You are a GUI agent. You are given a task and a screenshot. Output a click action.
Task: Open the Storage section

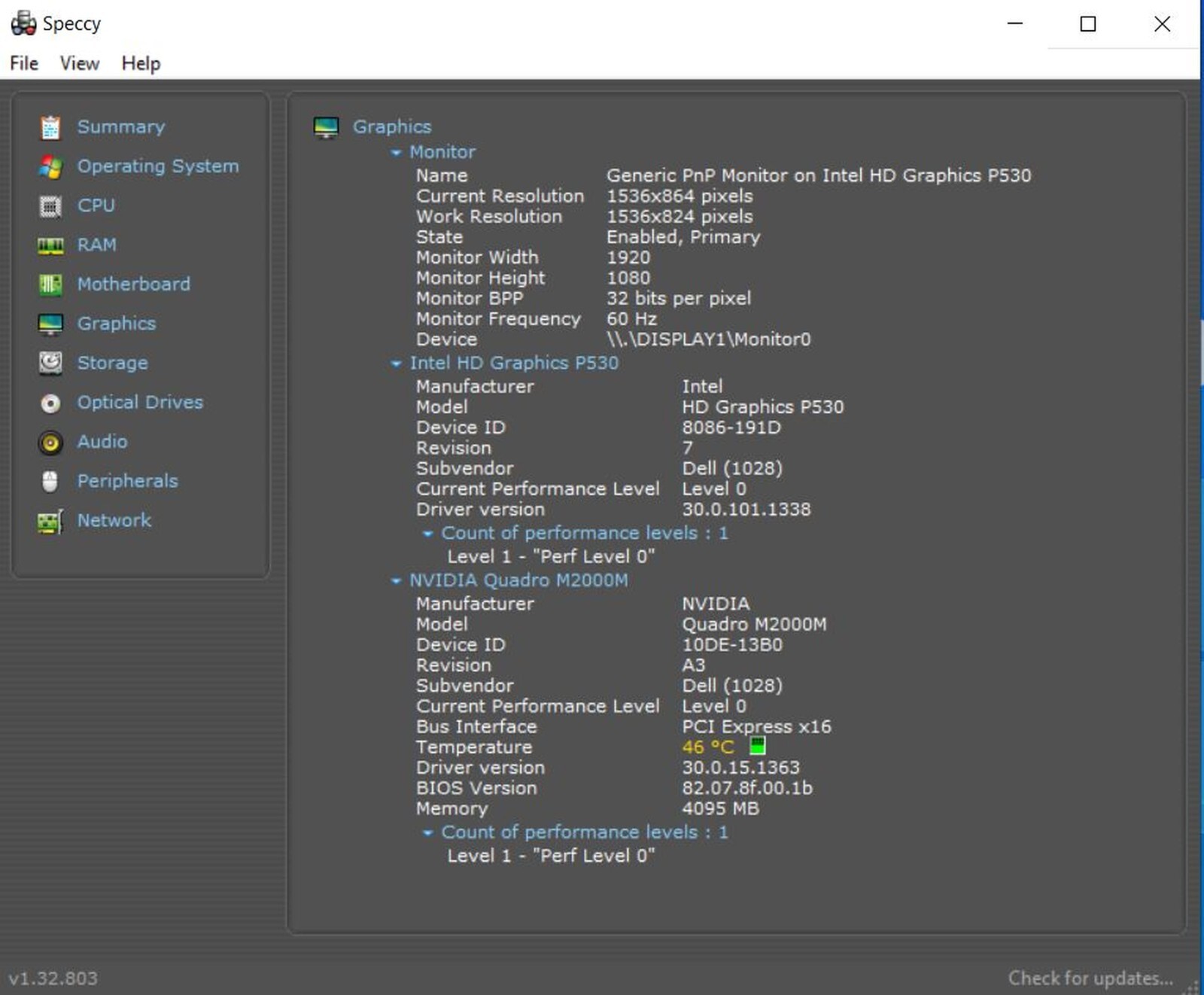pos(113,363)
